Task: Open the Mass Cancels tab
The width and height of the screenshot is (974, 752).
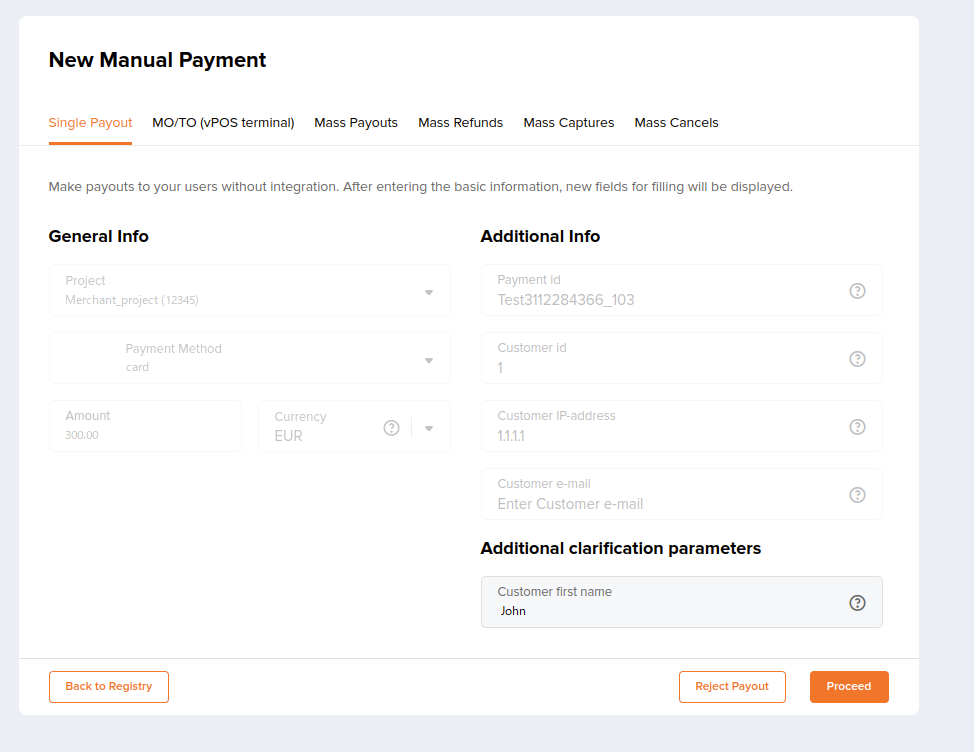Action: click(676, 123)
